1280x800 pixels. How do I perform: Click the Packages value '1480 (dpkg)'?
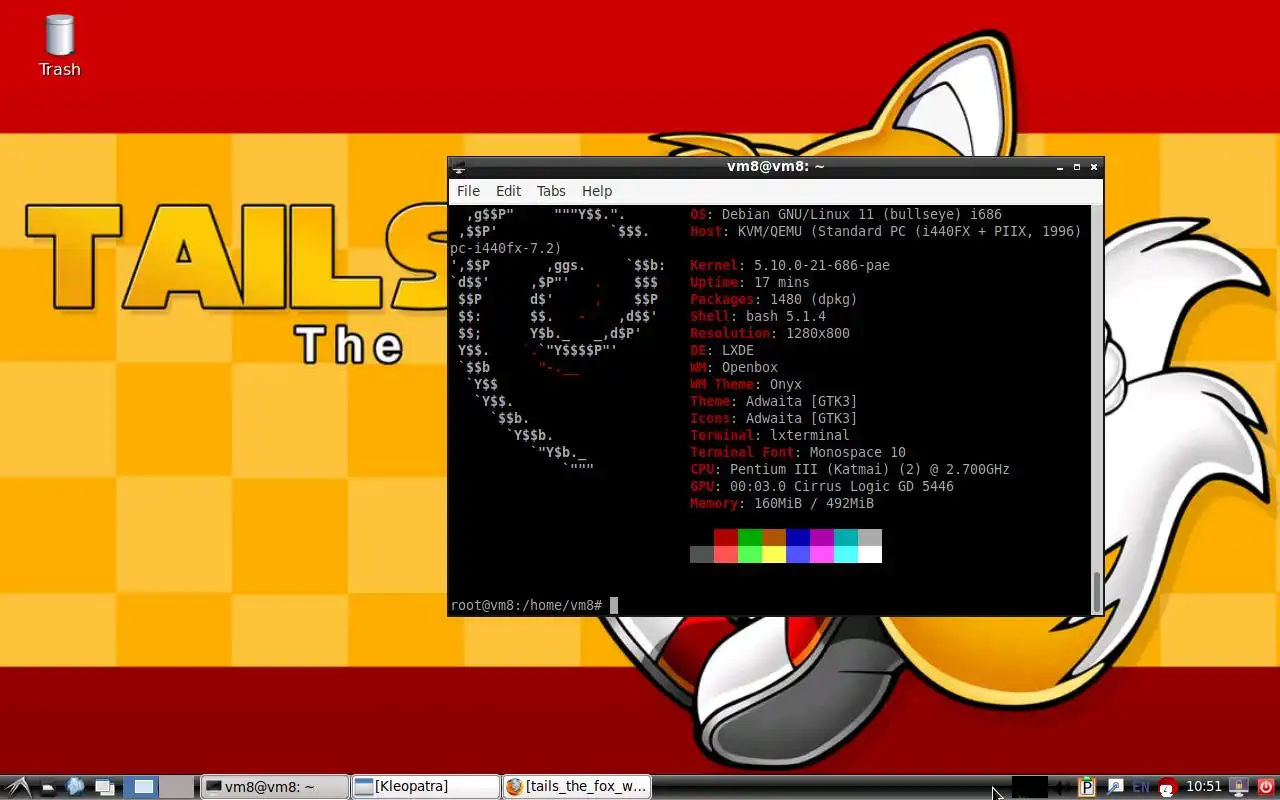pyautogui.click(x=813, y=299)
